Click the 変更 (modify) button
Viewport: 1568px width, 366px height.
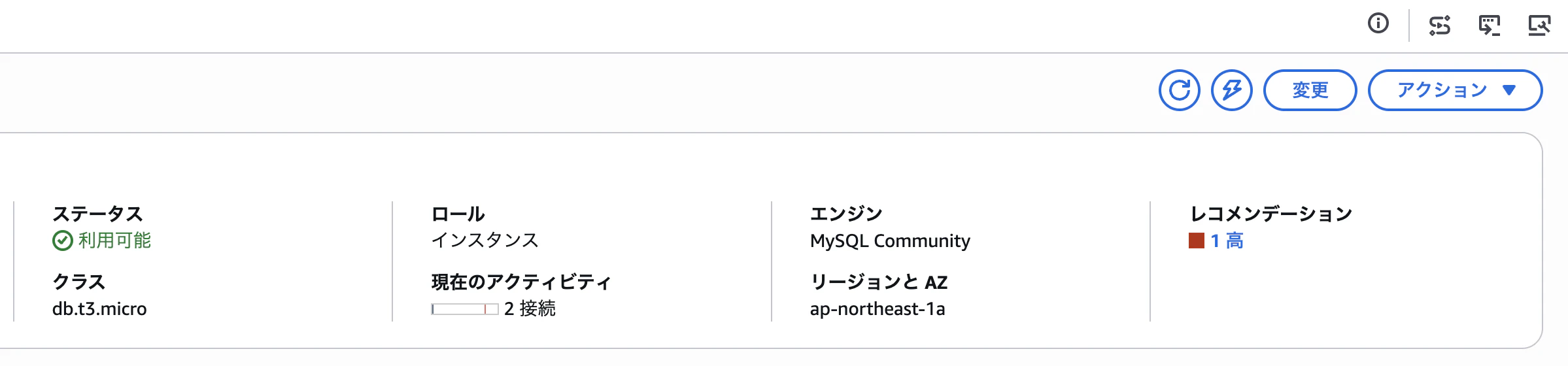pos(1310,90)
